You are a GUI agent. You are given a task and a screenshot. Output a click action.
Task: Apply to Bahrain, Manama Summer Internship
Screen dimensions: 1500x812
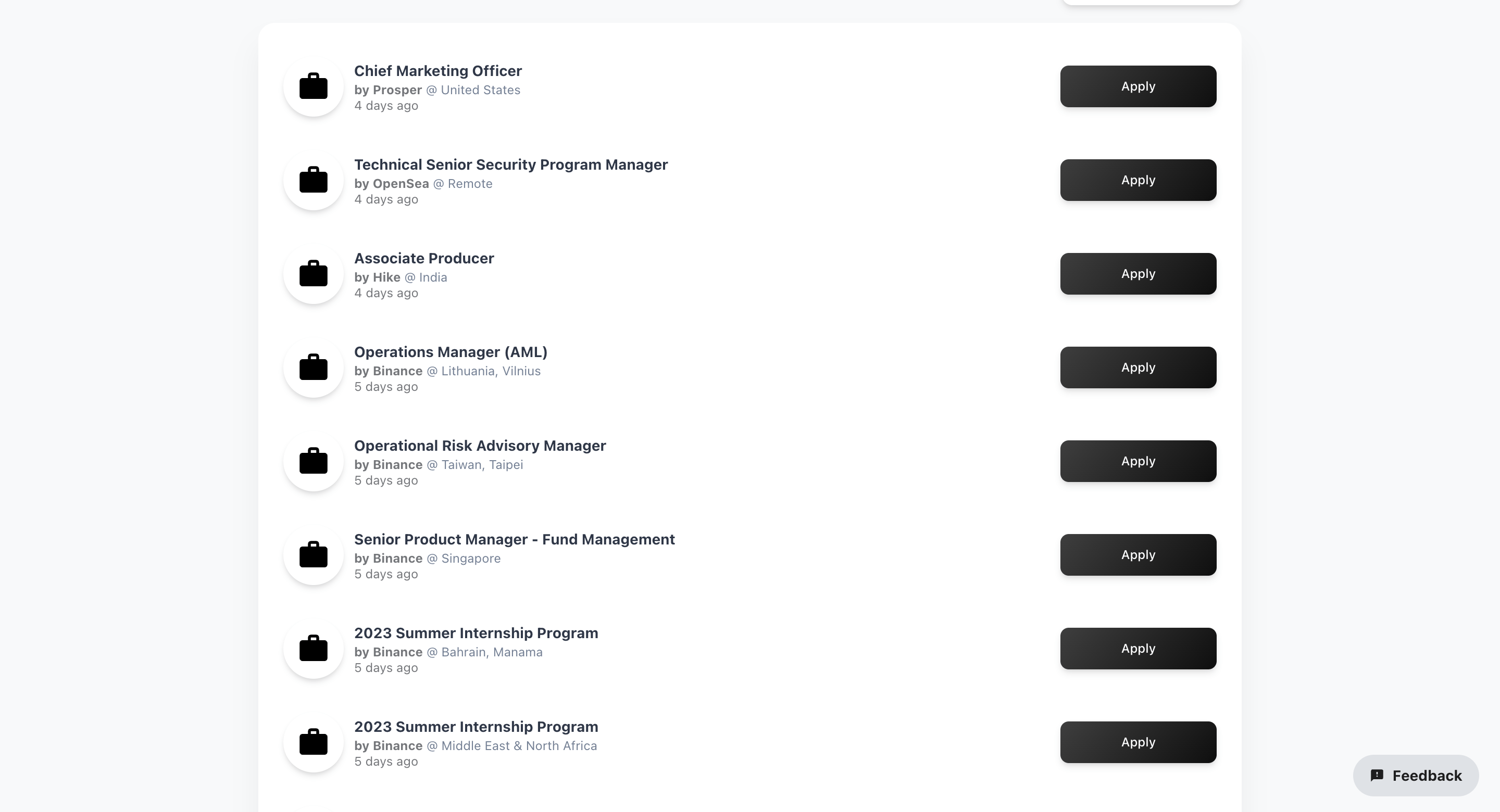pos(1138,649)
